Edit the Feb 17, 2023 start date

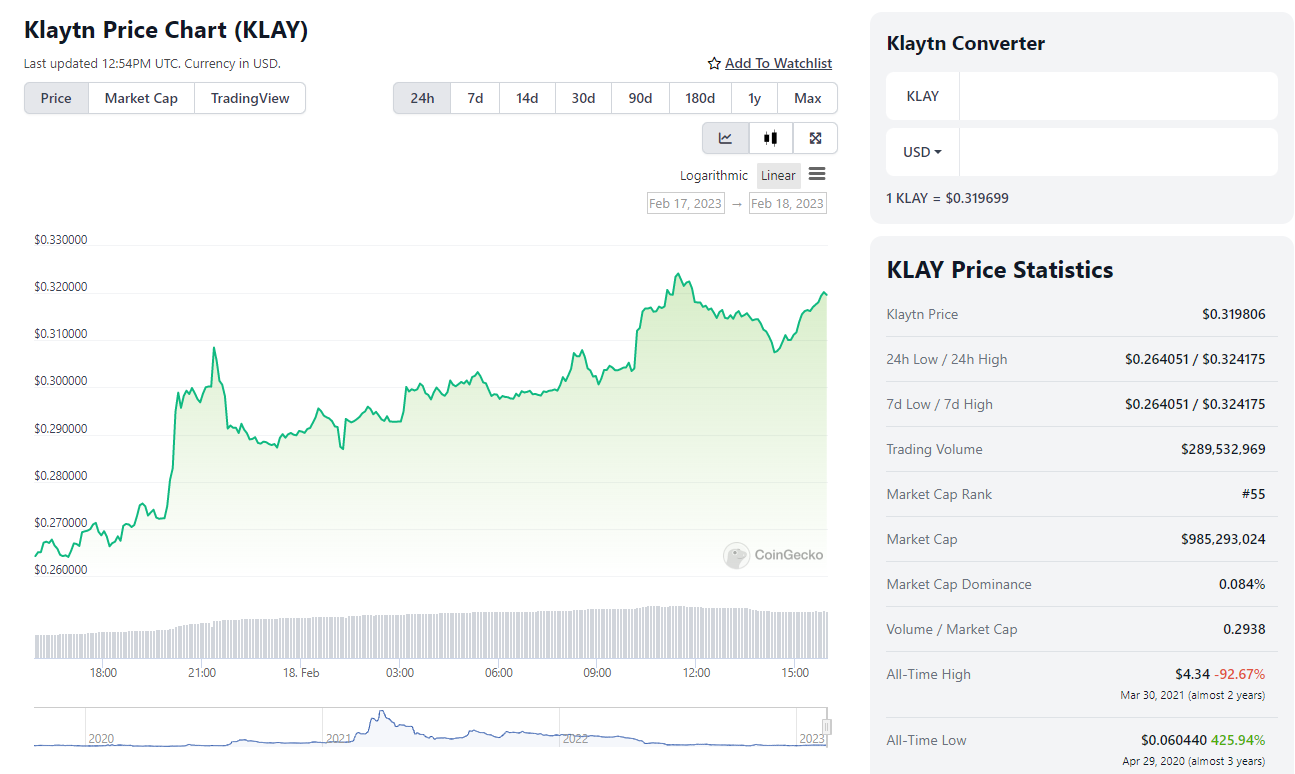coord(686,203)
